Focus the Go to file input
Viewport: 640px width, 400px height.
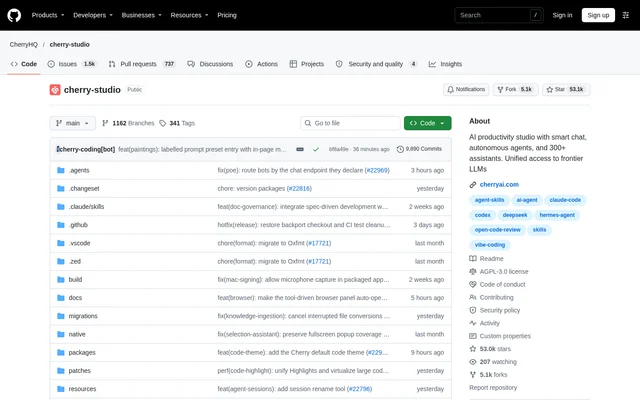350,123
